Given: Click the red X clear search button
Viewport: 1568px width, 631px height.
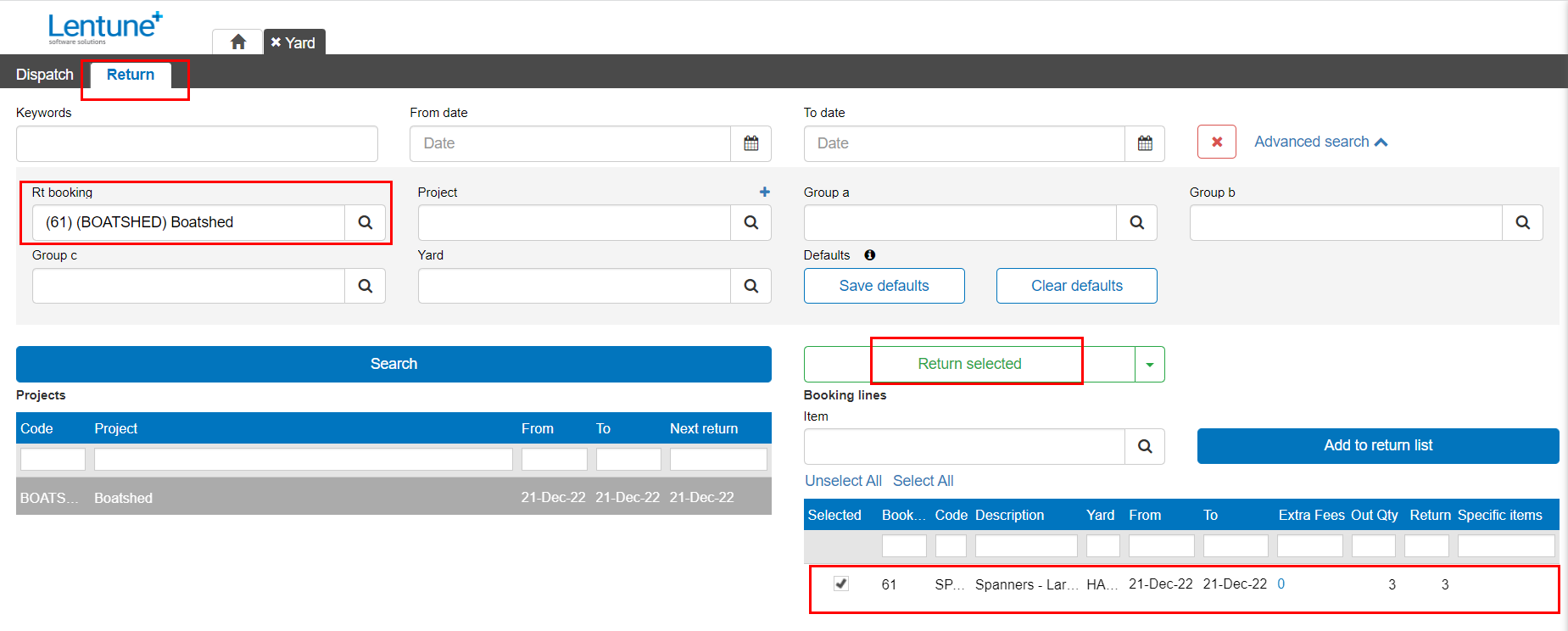Looking at the screenshot, I should [1216, 142].
